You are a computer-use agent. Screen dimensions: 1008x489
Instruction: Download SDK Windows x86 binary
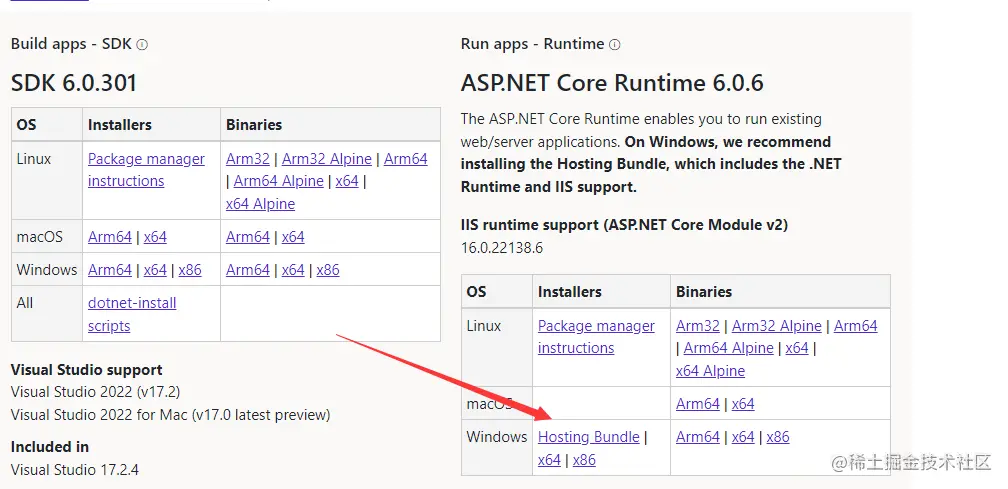pos(328,270)
